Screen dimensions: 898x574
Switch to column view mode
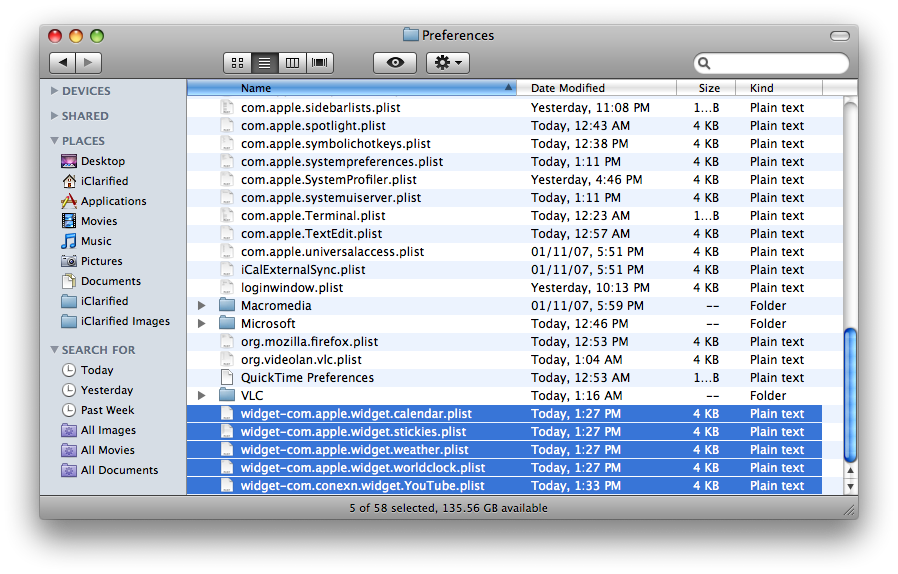[x=292, y=63]
